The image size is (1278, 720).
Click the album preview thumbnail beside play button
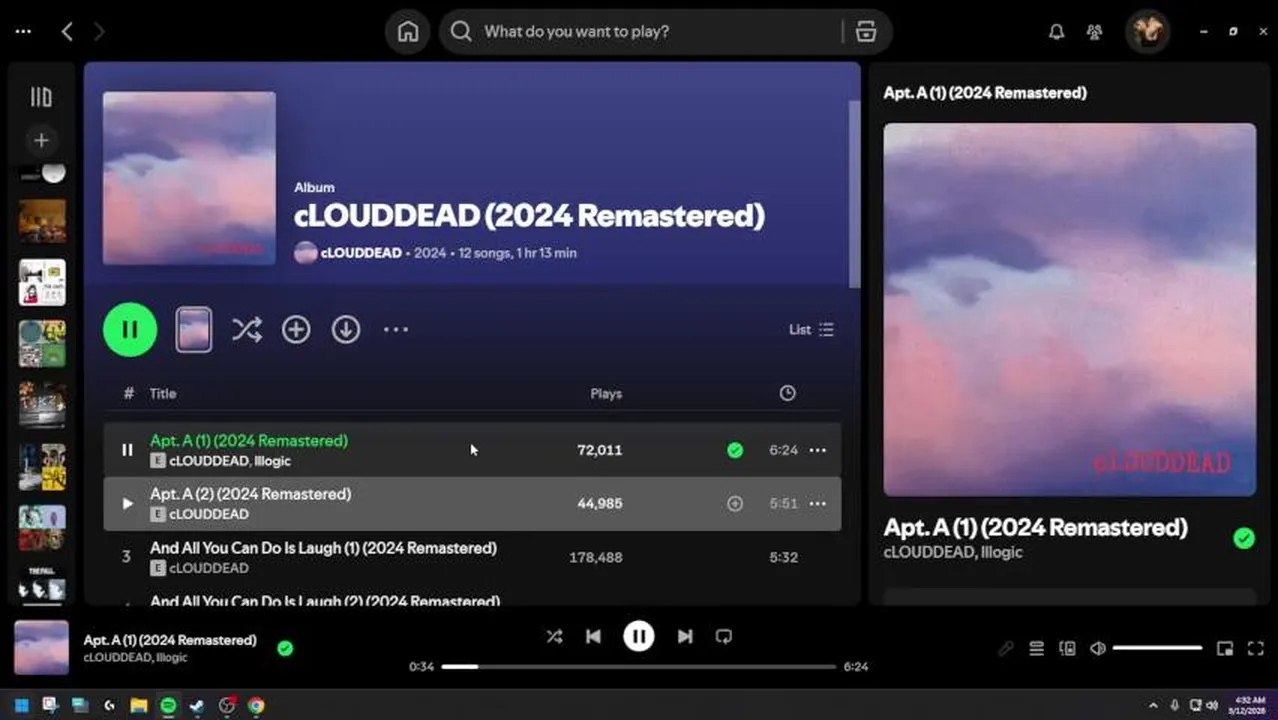pos(194,329)
